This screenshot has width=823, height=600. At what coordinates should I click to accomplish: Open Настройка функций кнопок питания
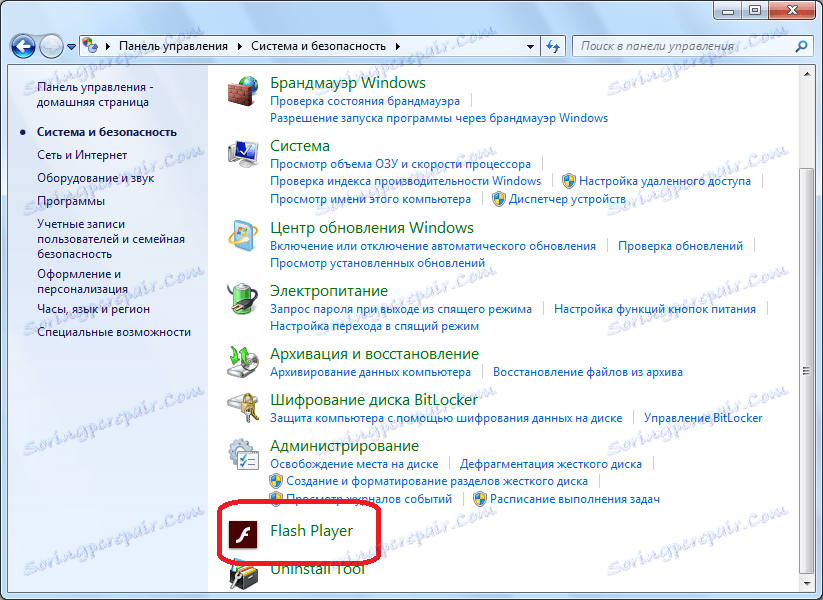point(655,309)
